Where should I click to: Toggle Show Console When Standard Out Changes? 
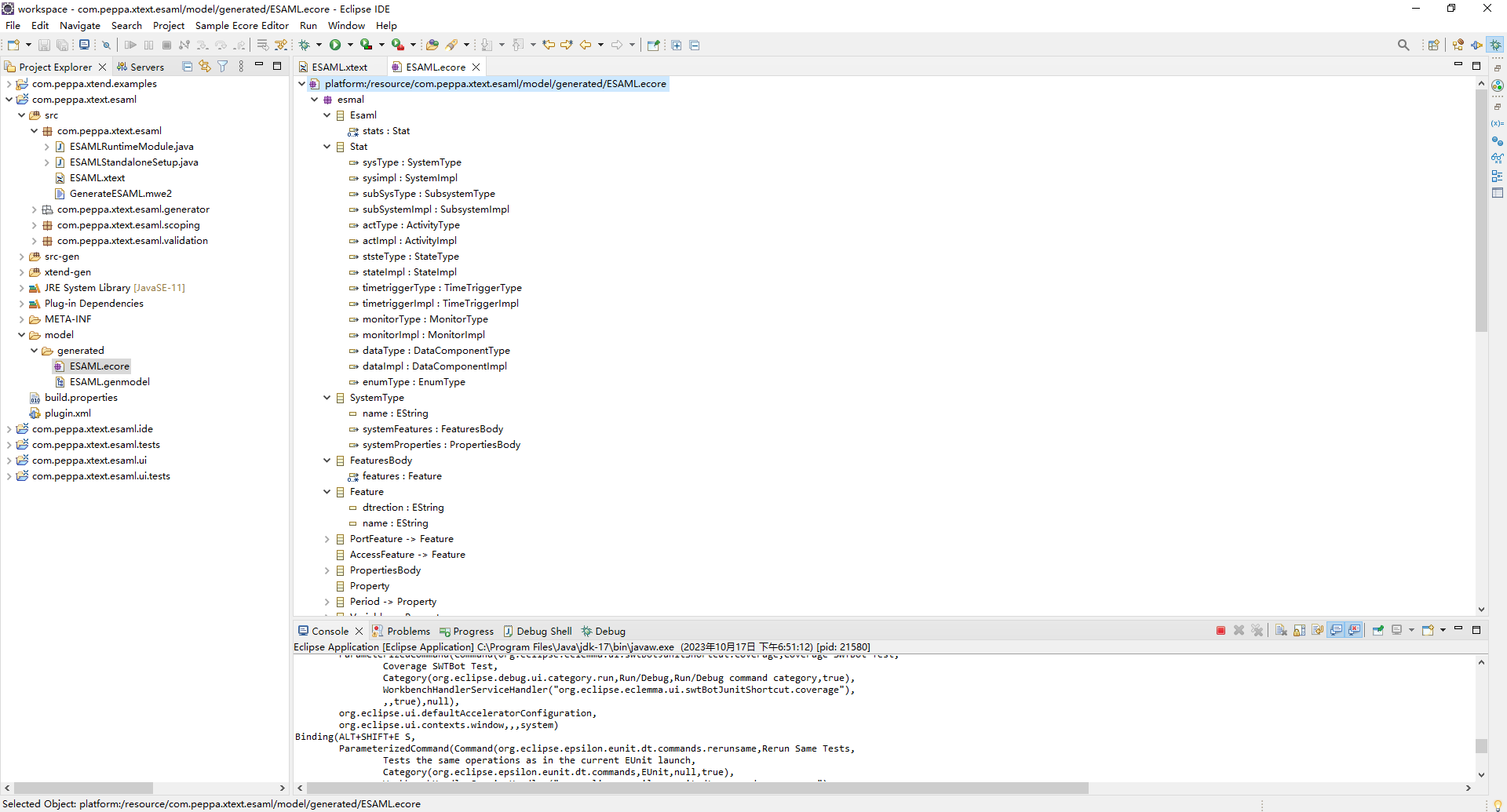pos(1336,631)
